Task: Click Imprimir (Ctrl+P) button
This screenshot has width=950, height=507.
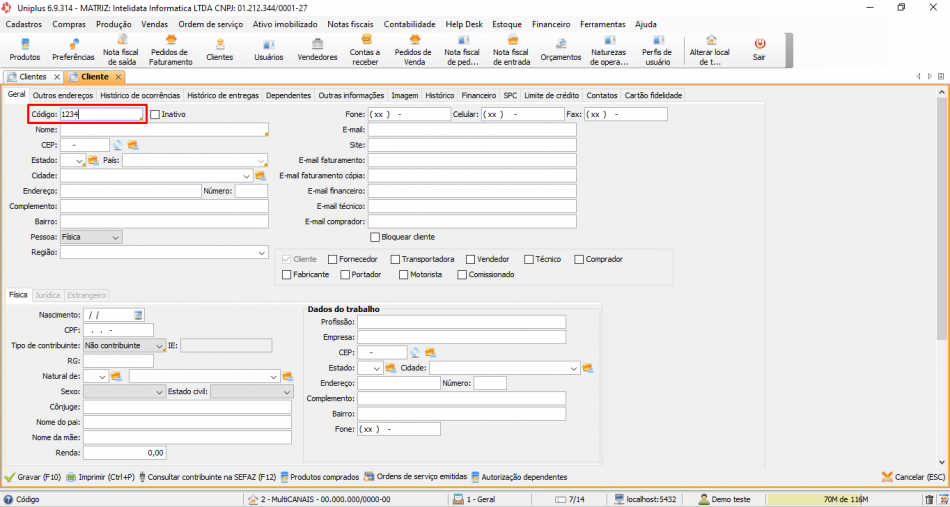Action: coord(100,477)
